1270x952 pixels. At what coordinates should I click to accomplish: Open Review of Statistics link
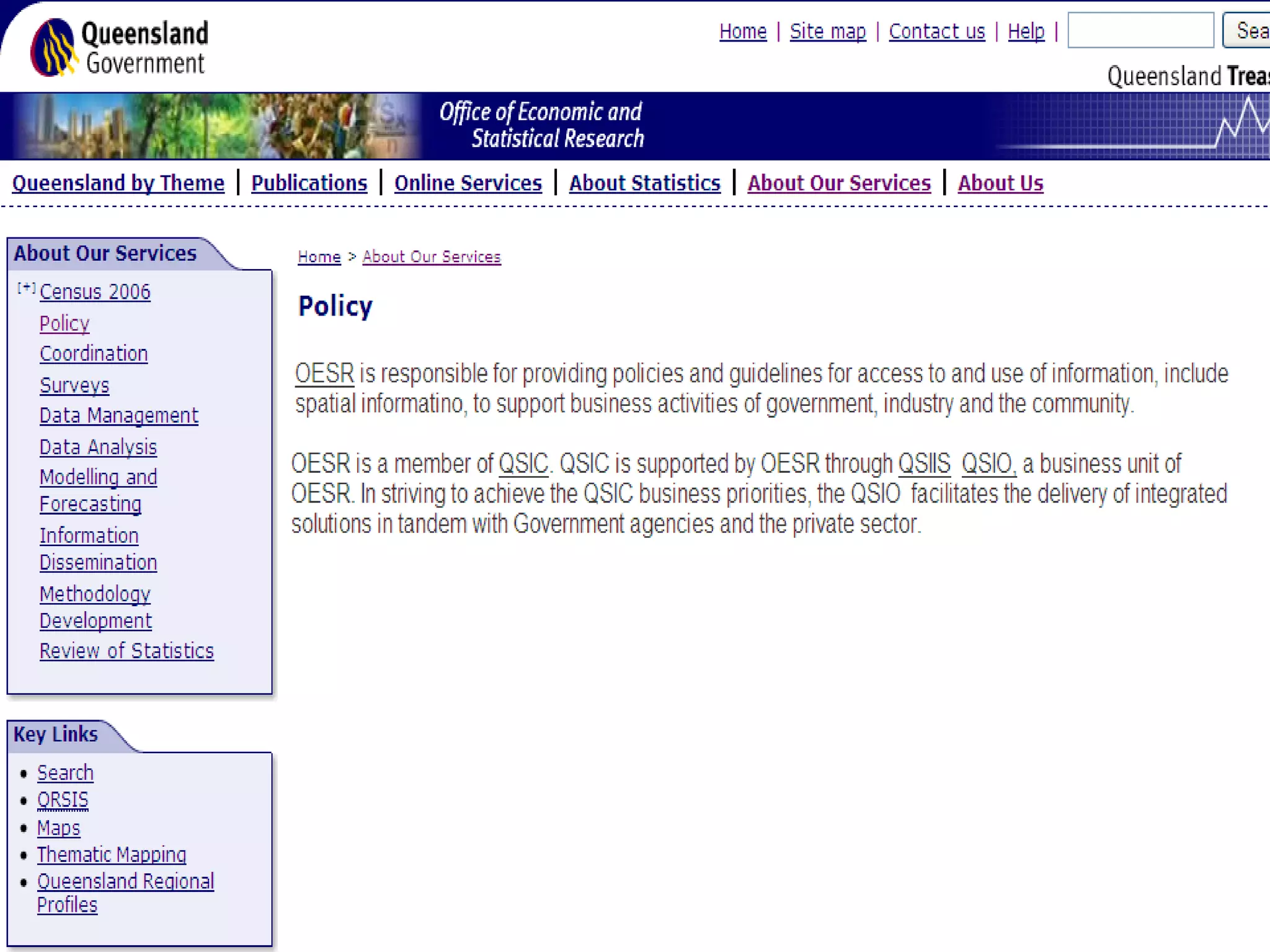(x=127, y=651)
